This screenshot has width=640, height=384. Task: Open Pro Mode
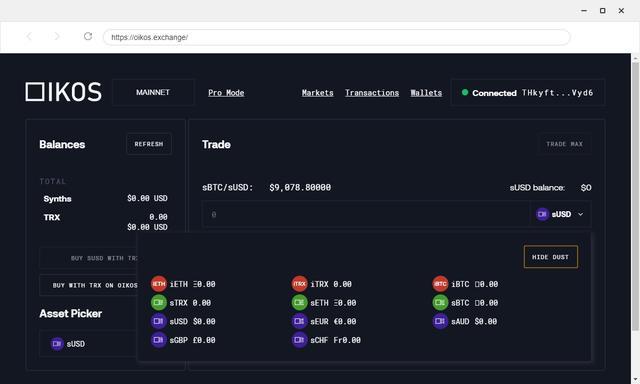click(226, 93)
